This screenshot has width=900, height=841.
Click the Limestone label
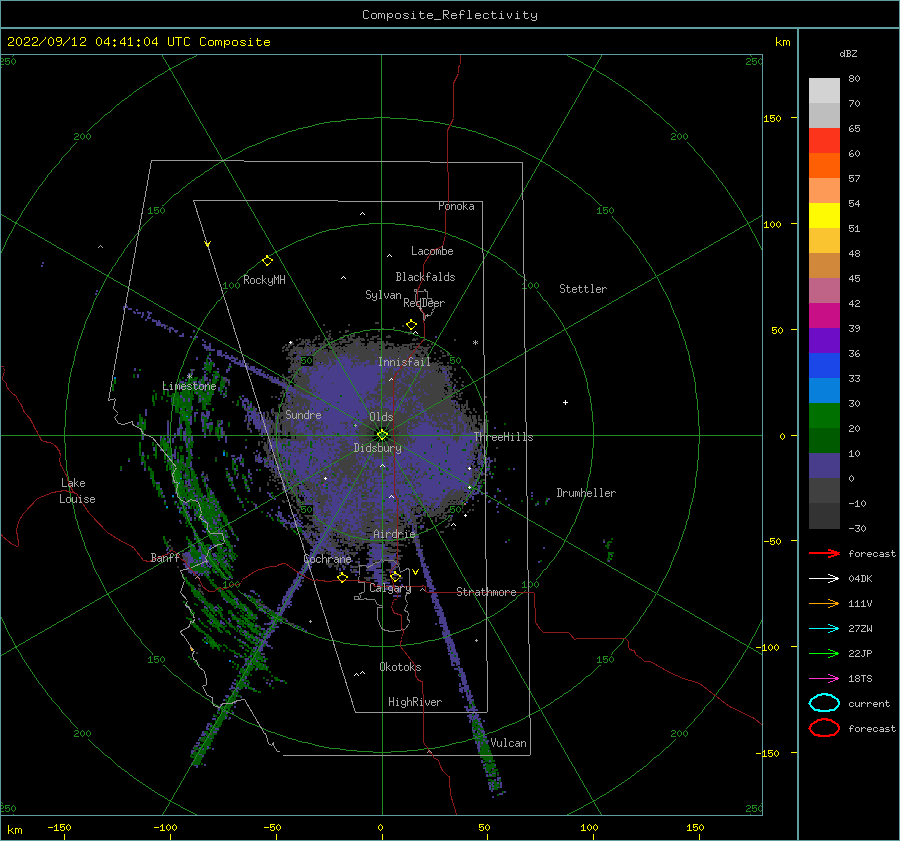point(189,386)
